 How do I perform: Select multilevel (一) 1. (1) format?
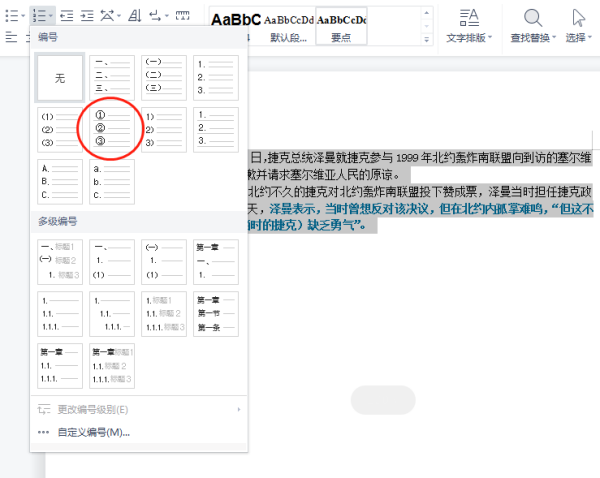(x=164, y=262)
